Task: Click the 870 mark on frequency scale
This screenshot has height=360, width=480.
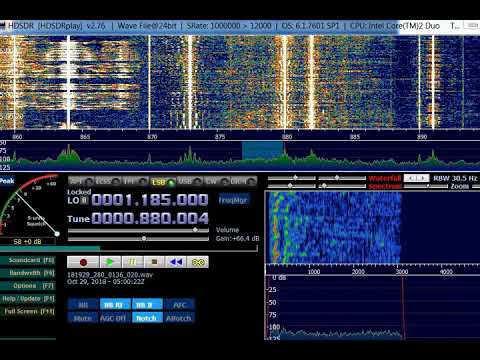Action: [152, 137]
